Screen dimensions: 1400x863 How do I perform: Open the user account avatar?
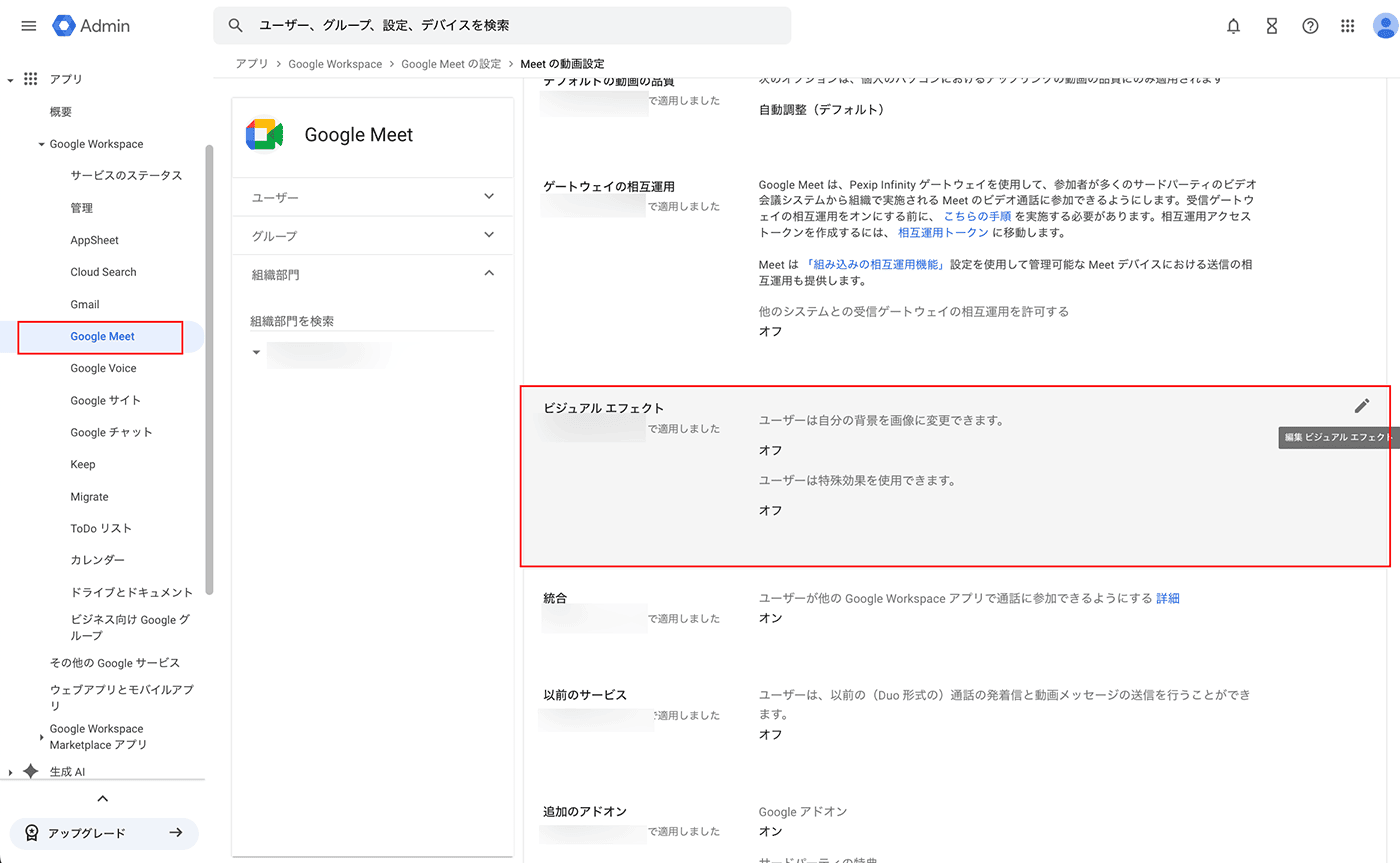pyautogui.click(x=1385, y=26)
